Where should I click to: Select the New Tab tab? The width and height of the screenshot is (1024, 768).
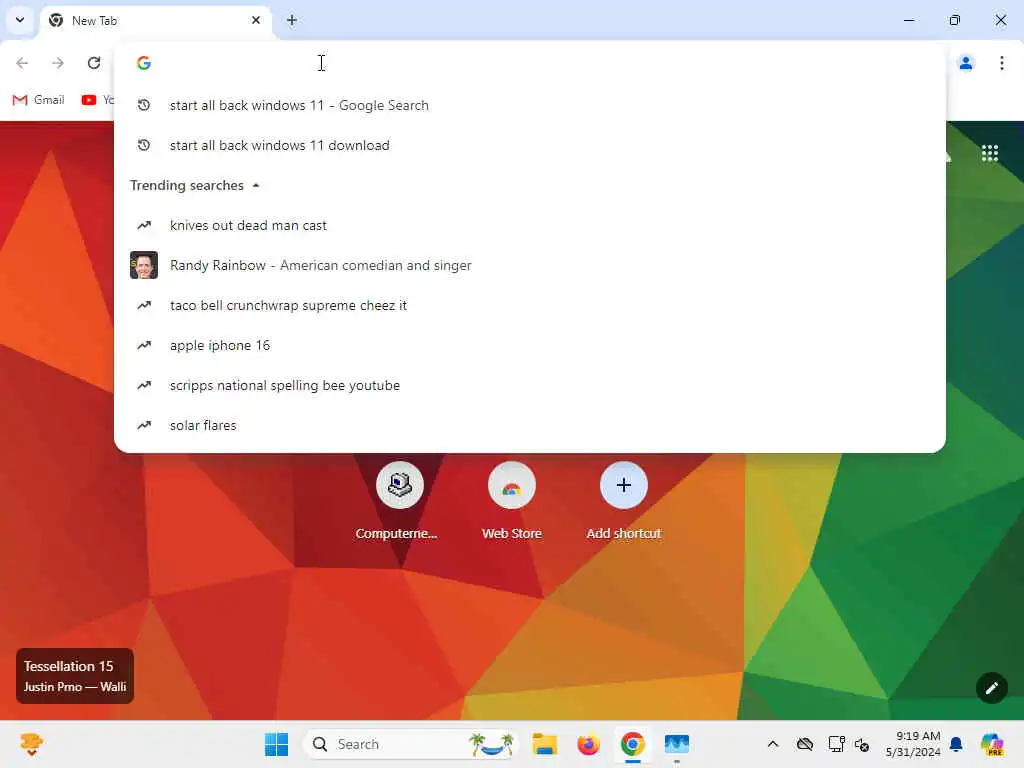(x=157, y=21)
